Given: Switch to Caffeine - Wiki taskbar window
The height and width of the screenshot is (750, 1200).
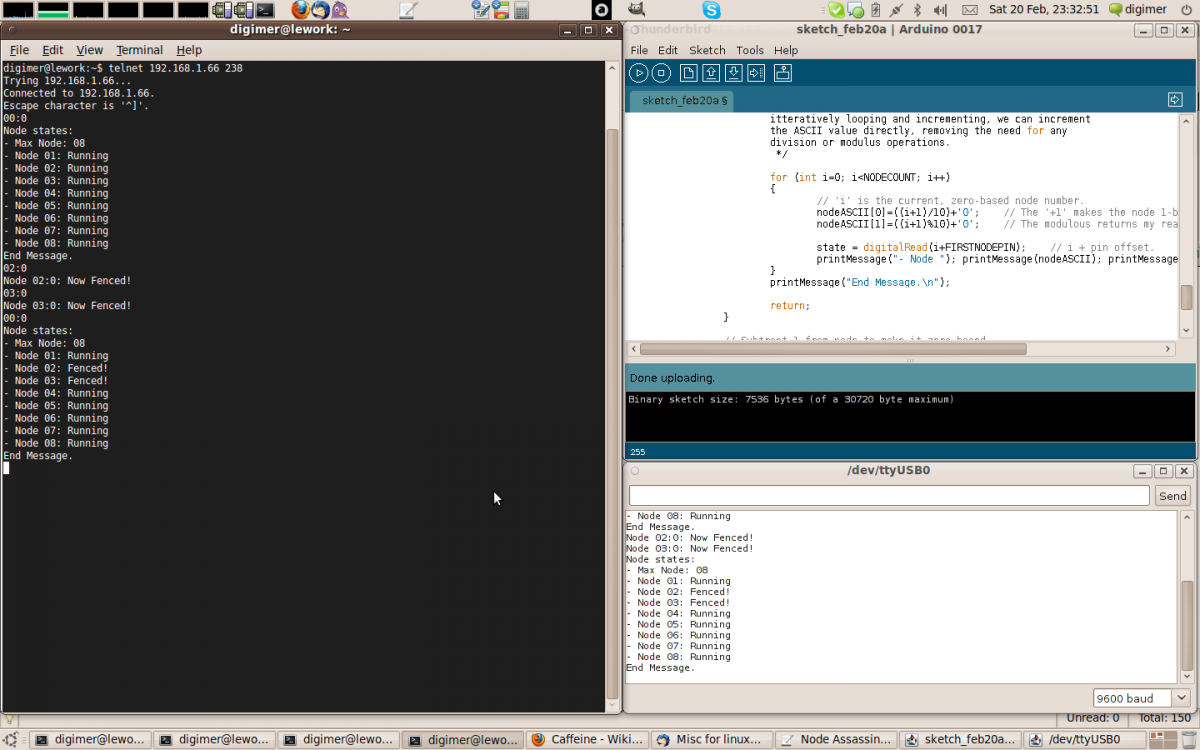Looking at the screenshot, I should (x=586, y=740).
